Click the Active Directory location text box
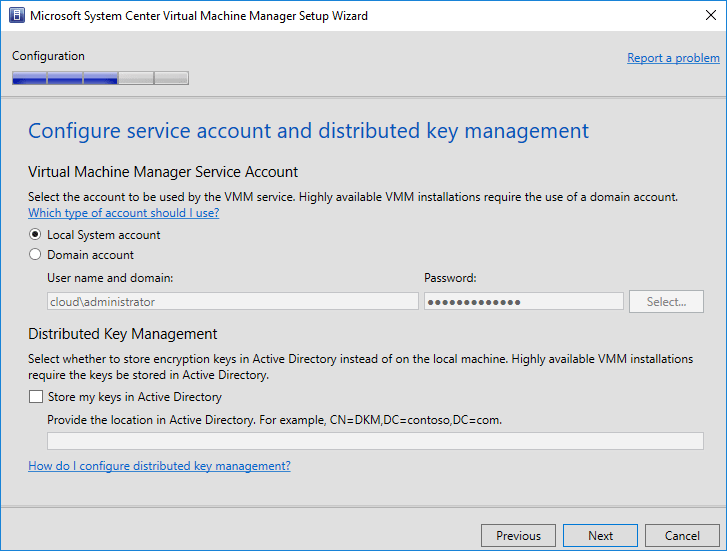Screen dimensions: 727x551 [x=375, y=441]
